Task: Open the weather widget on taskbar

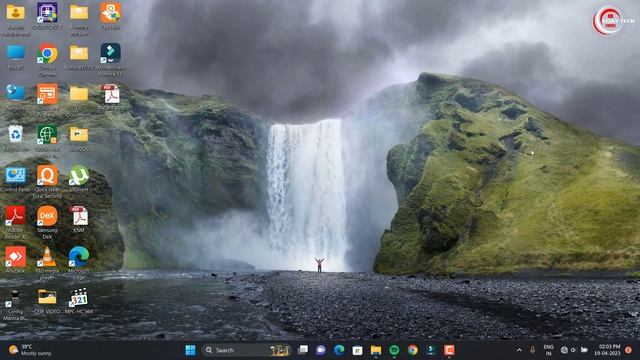Action: (30, 350)
